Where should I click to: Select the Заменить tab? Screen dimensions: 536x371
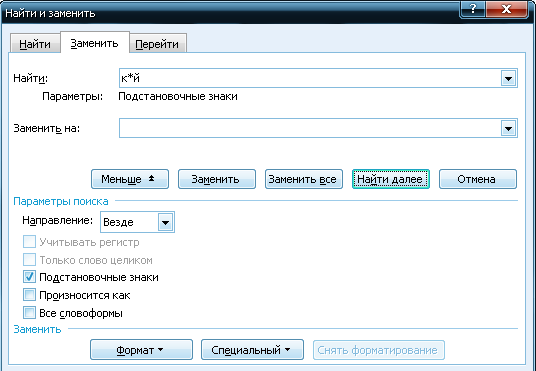point(95,43)
